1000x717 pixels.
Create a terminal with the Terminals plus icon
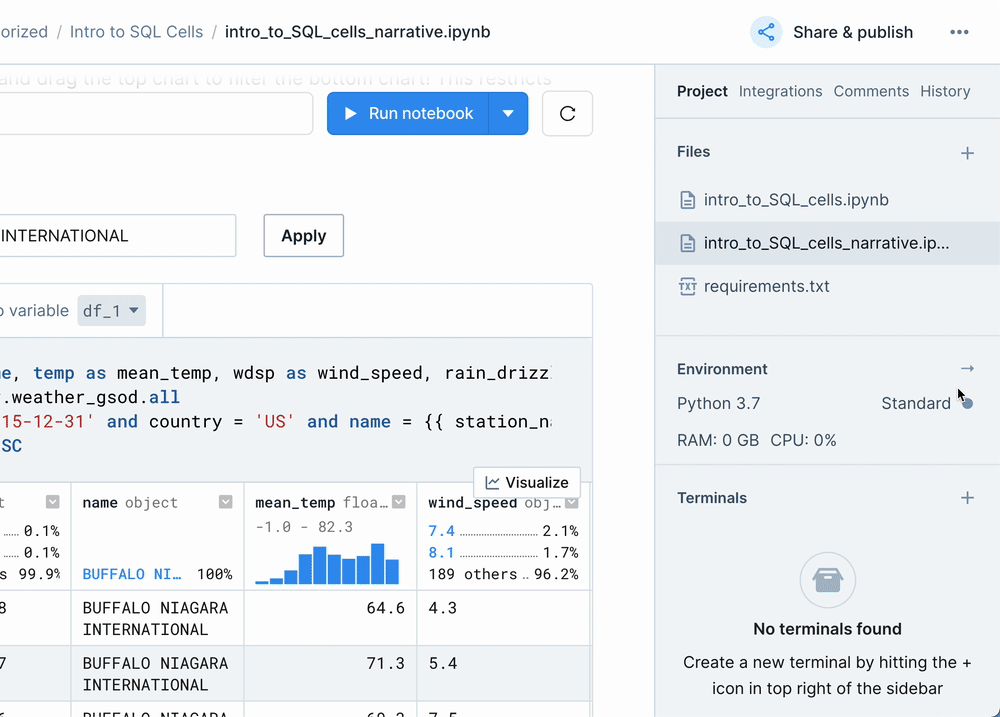(x=967, y=497)
